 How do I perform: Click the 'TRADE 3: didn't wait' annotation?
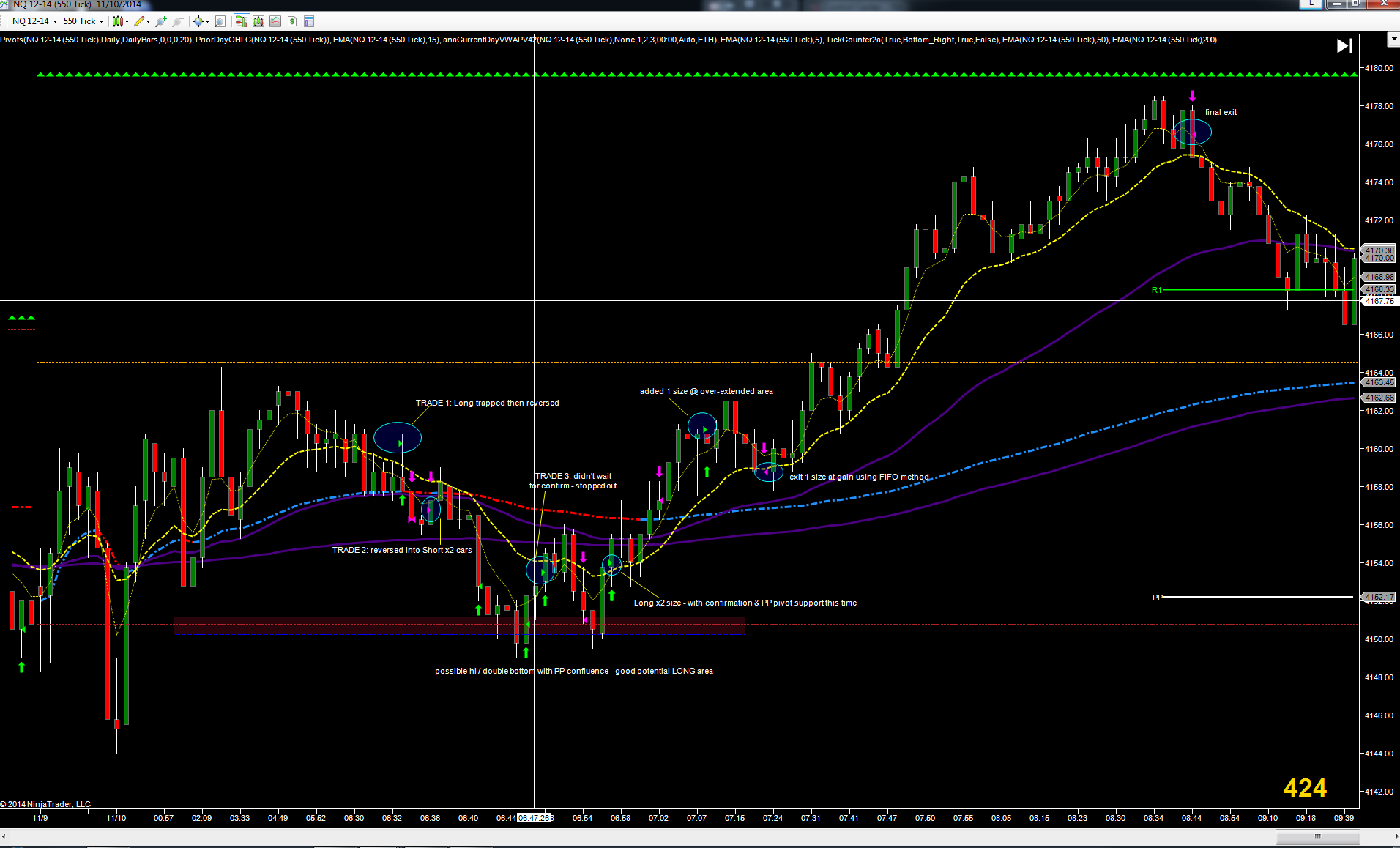coord(573,480)
